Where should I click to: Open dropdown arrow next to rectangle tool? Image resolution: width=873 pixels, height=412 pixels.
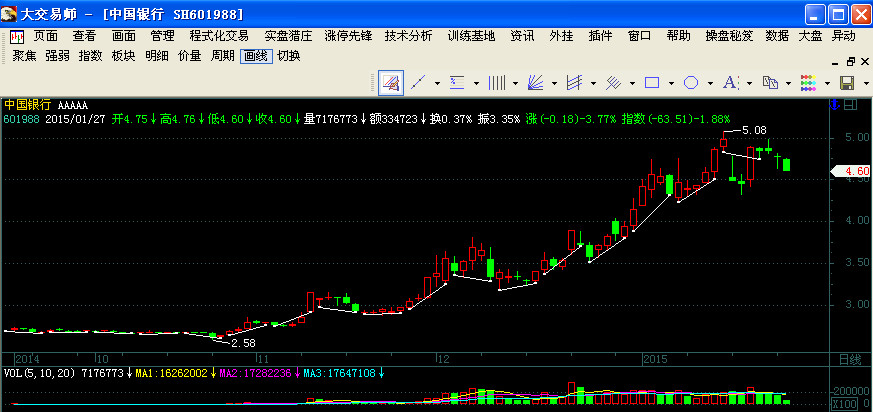669,83
